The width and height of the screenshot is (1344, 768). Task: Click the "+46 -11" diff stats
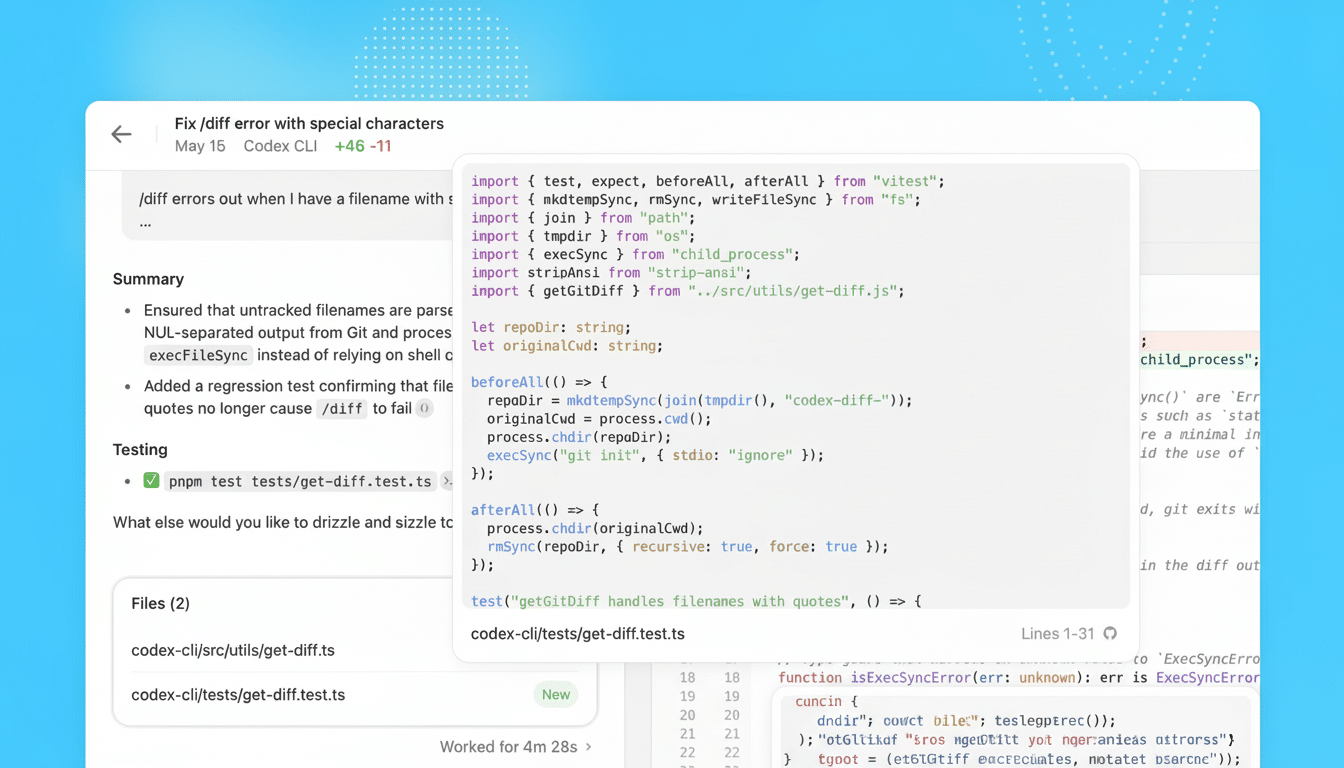coord(362,146)
